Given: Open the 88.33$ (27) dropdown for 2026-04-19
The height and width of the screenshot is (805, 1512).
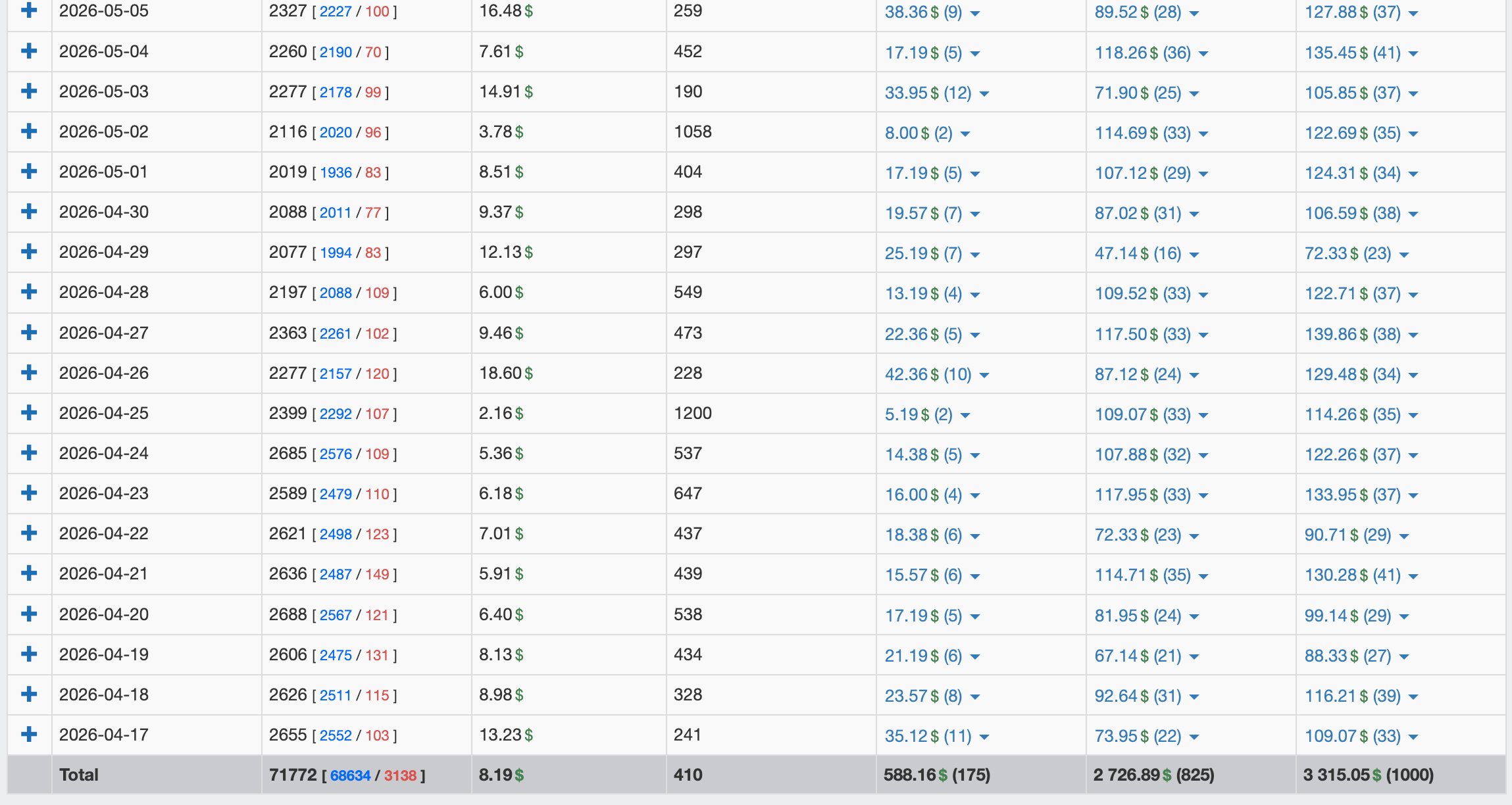Looking at the screenshot, I should pos(1357,656).
